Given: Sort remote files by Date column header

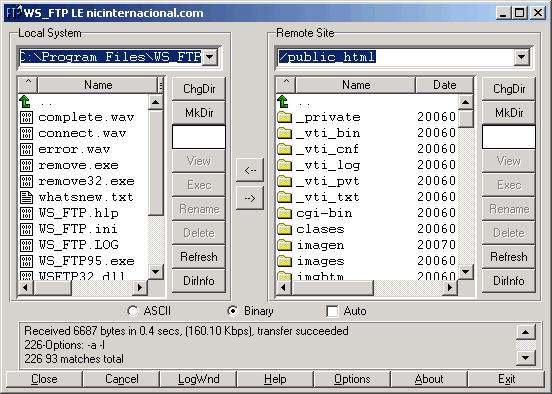Looking at the screenshot, I should (x=444, y=85).
